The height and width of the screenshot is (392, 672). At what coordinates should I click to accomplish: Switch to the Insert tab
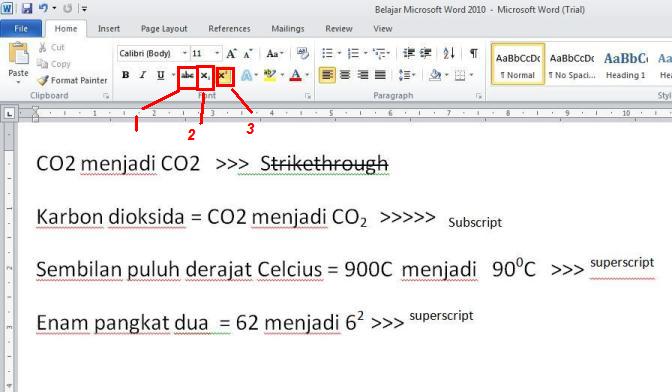(109, 29)
